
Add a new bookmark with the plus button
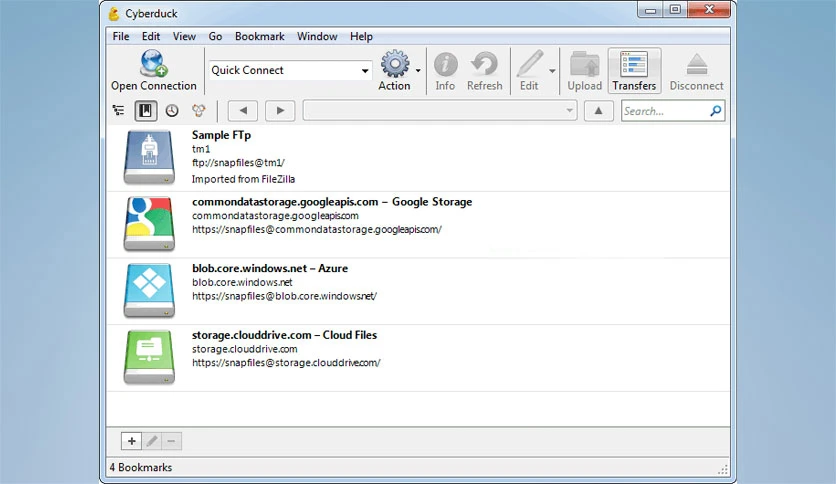pos(131,441)
